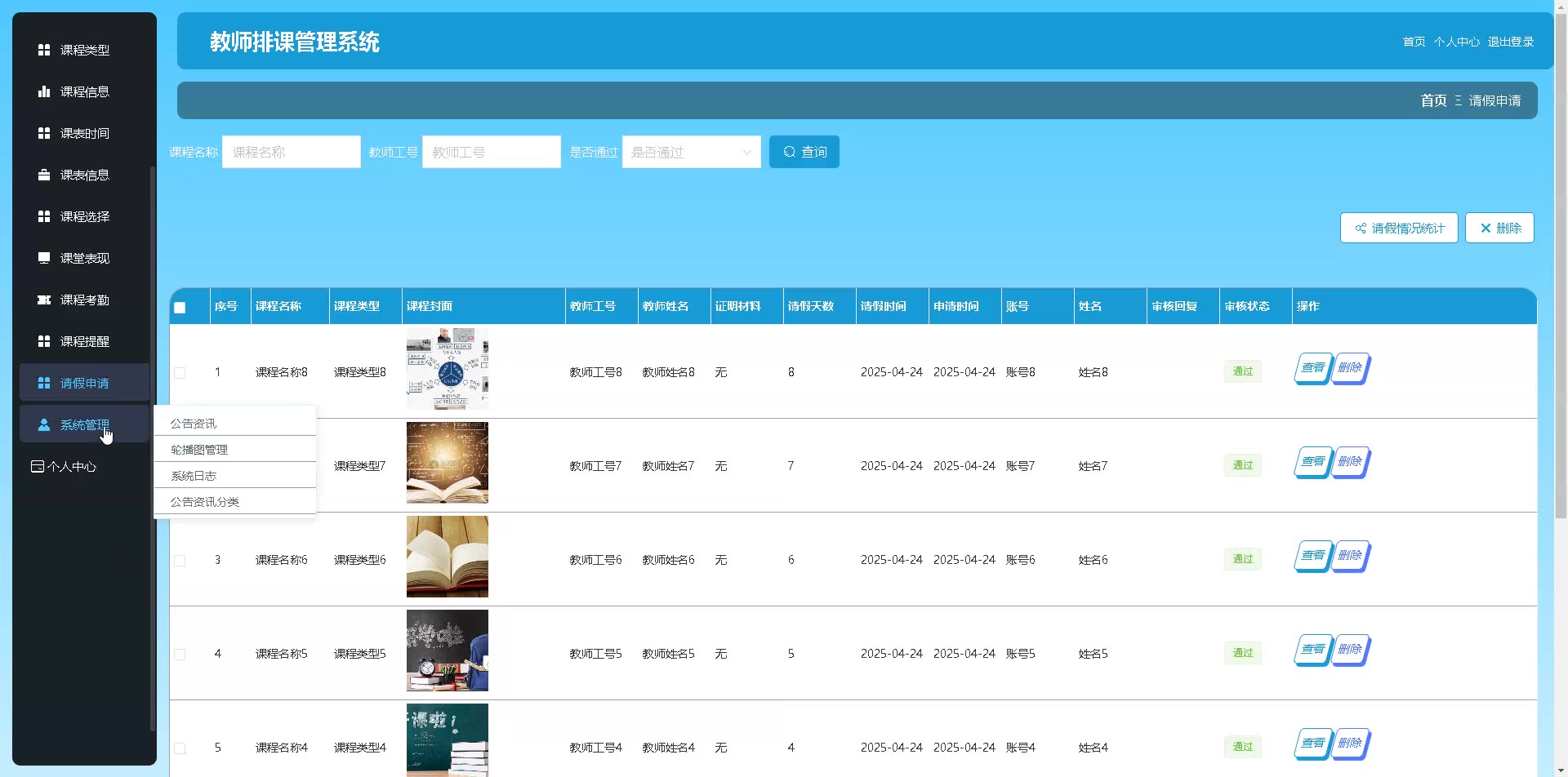Image resolution: width=1568 pixels, height=777 pixels.
Task: Open the 是否通过 dropdown
Action: click(x=691, y=152)
